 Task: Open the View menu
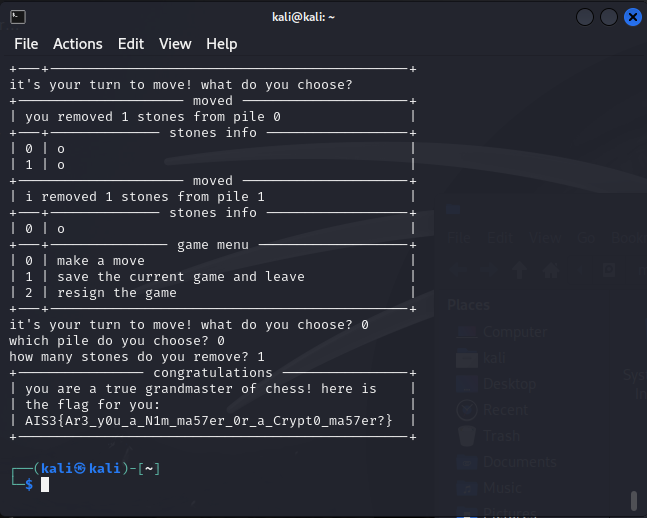pos(175,44)
